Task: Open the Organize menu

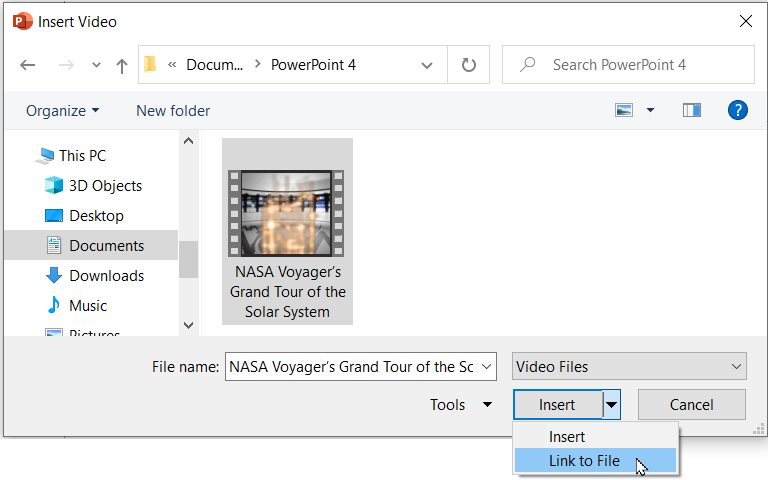Action: pos(62,111)
